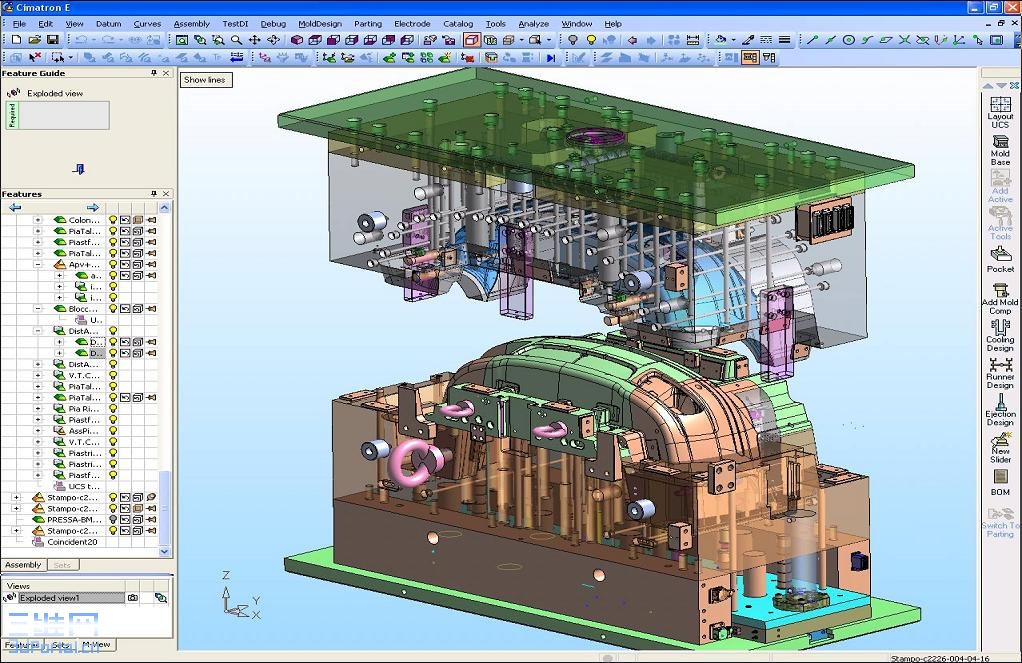Click the circle curve tool icon

tap(848, 40)
